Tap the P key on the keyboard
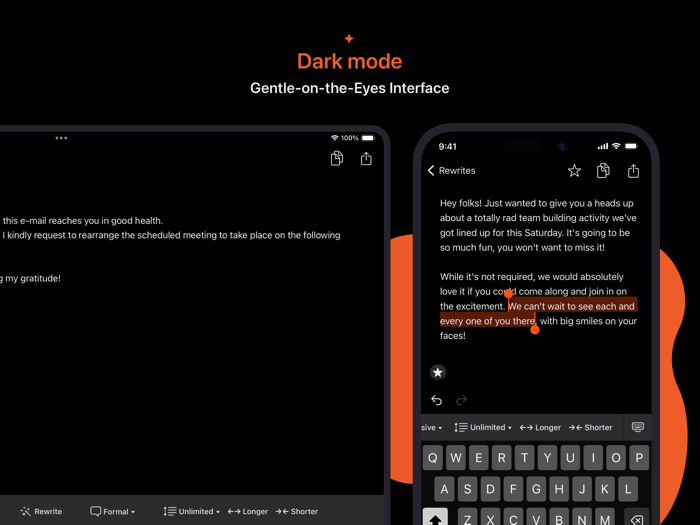The image size is (700, 525). 639,458
